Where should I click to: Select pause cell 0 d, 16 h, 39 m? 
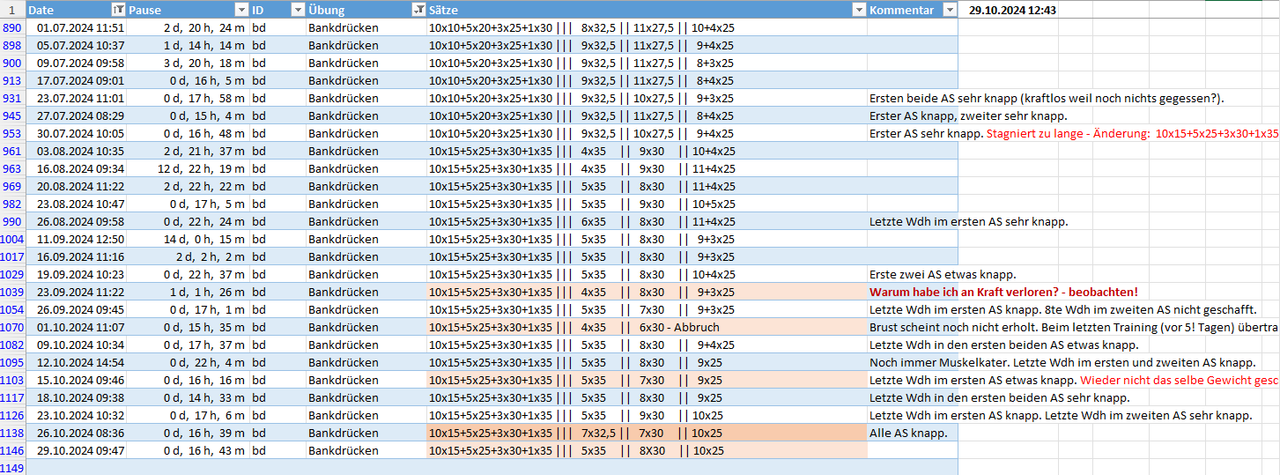pyautogui.click(x=188, y=431)
